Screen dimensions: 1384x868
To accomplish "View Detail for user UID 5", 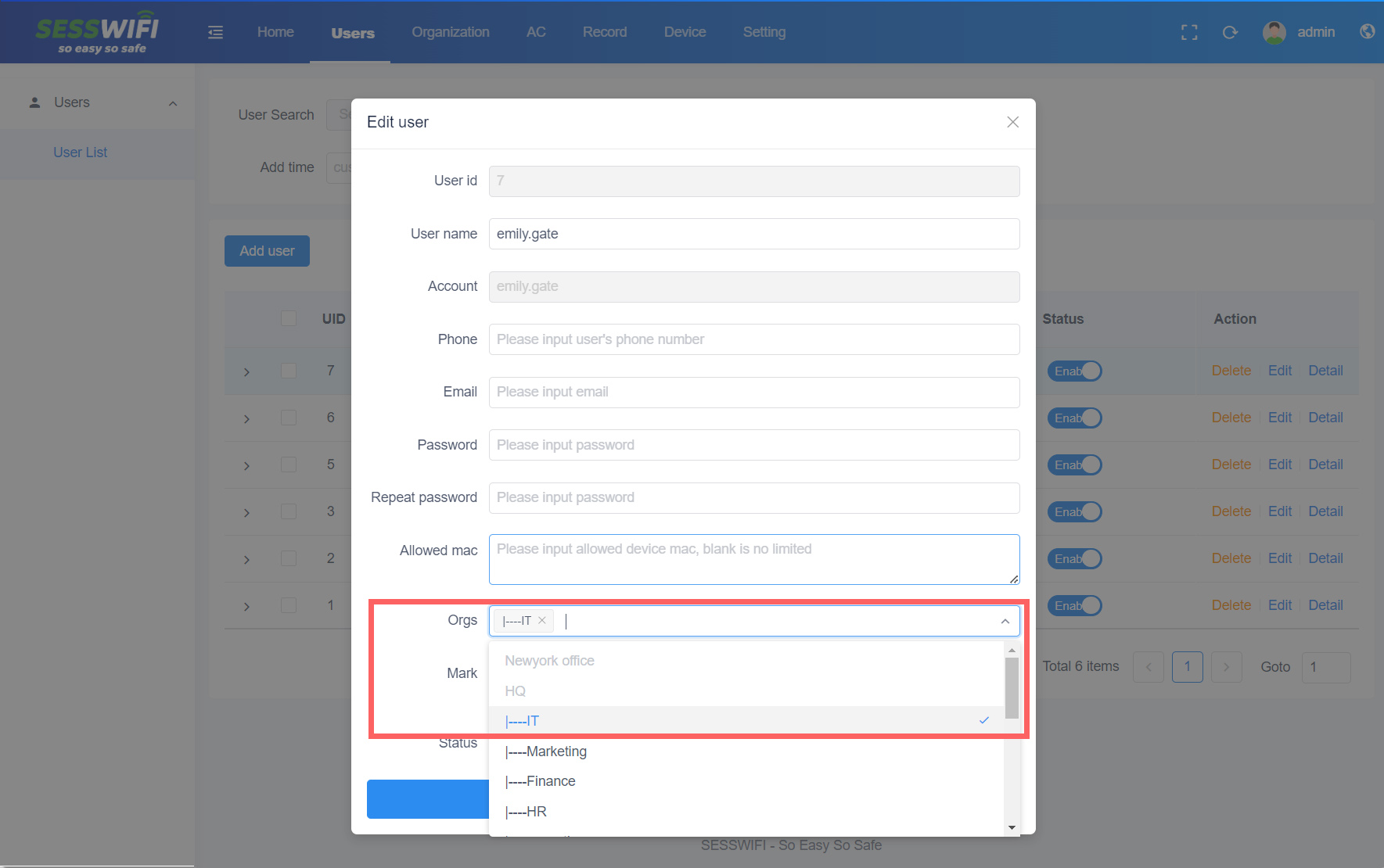I will pos(1325,464).
